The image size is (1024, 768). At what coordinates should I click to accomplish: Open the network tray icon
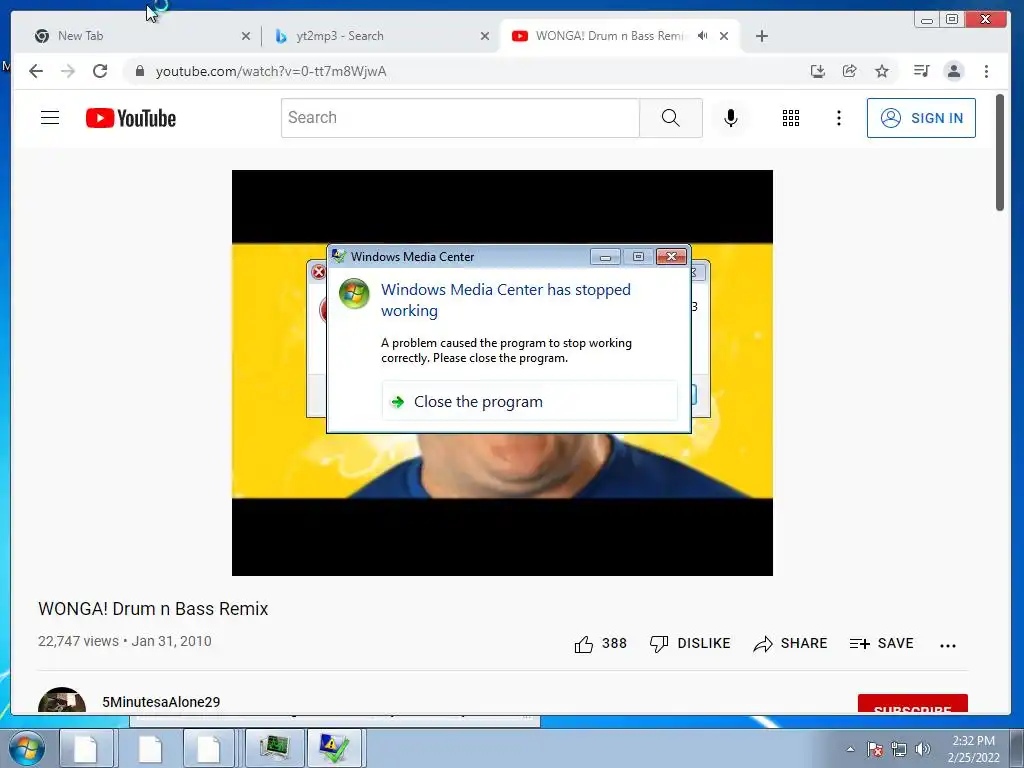tap(899, 749)
